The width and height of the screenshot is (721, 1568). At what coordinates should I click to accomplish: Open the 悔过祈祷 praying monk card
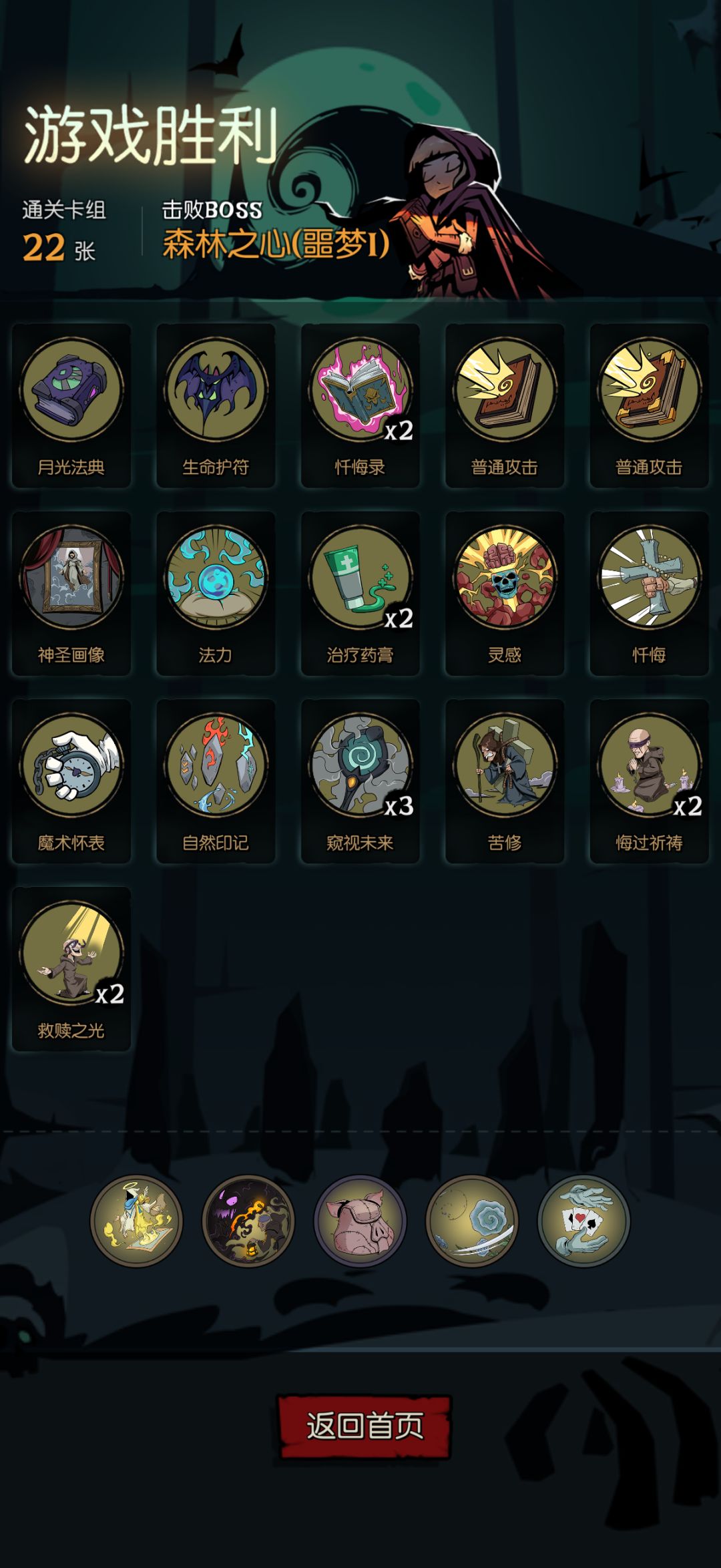(x=649, y=781)
